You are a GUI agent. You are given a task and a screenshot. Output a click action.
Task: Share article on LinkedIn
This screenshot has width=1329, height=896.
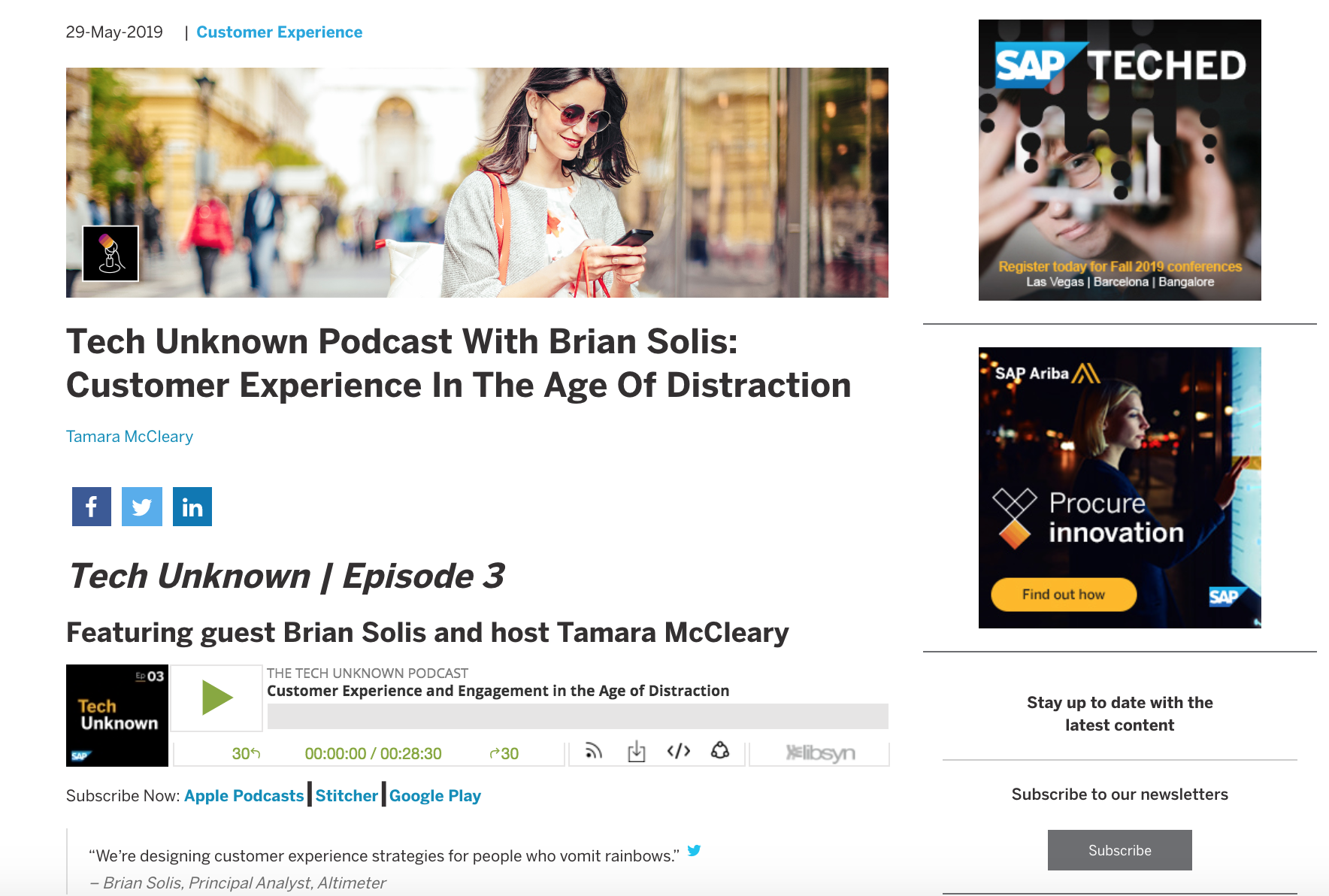coord(192,507)
